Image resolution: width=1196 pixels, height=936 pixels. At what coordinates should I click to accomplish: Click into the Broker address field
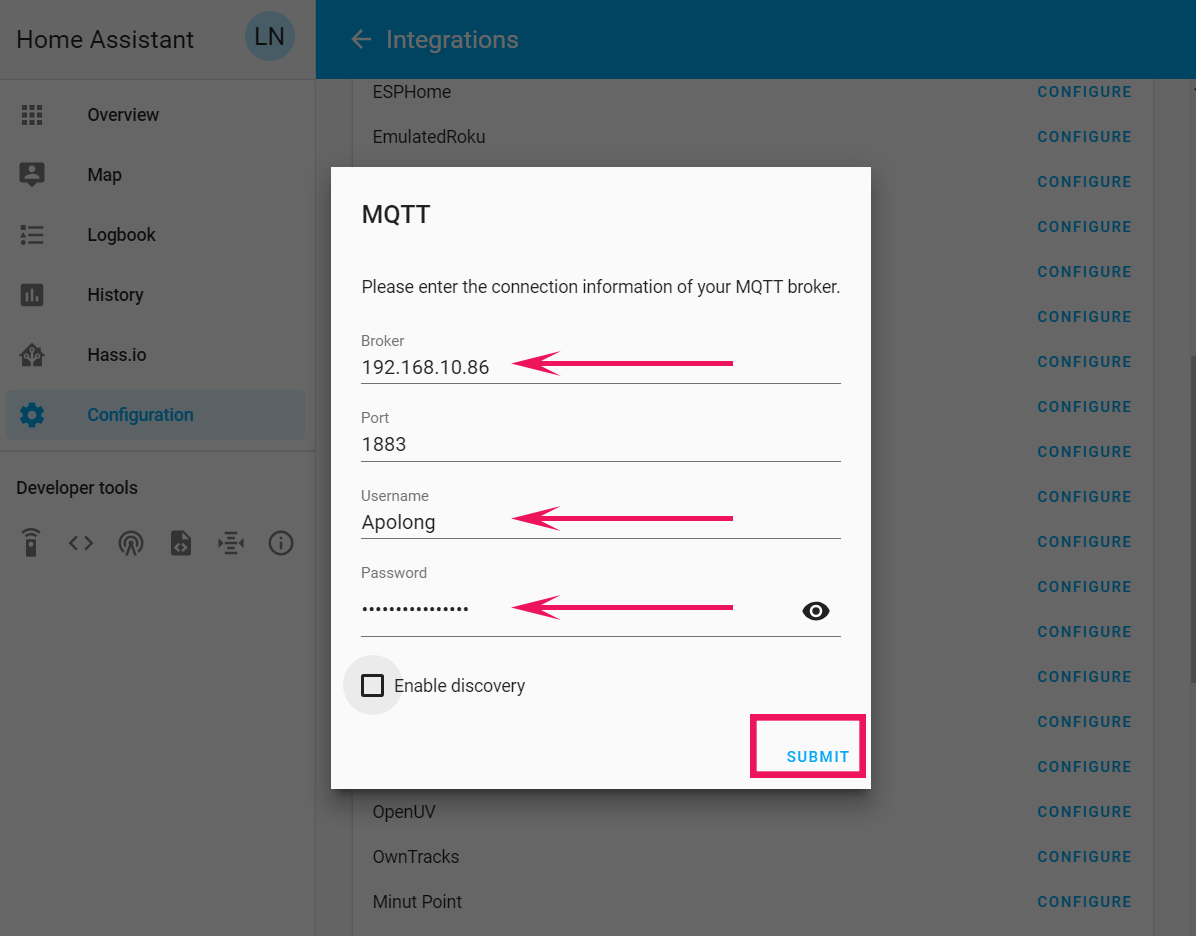pos(600,367)
